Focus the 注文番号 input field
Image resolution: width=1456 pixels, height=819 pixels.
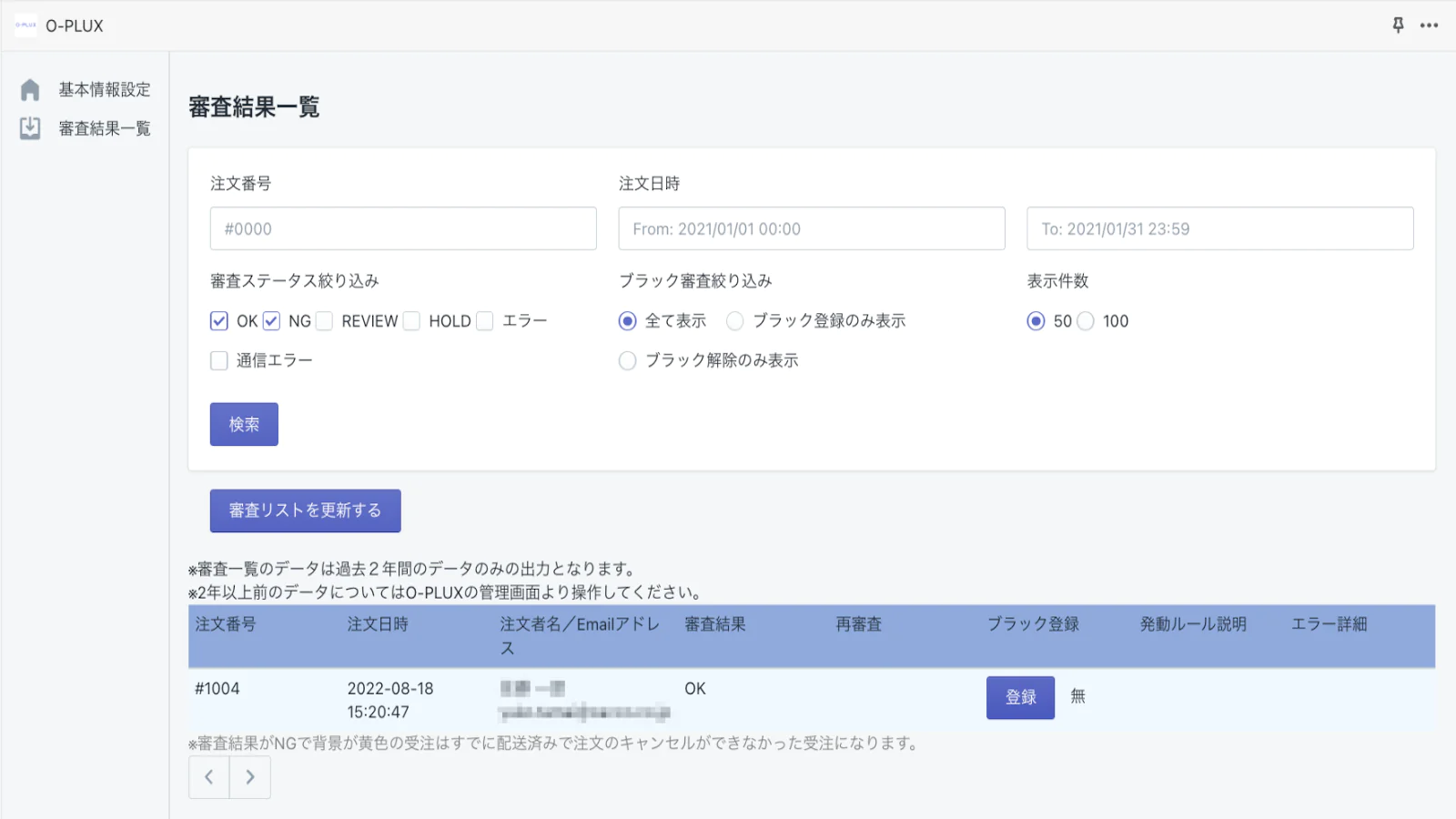pos(403,228)
